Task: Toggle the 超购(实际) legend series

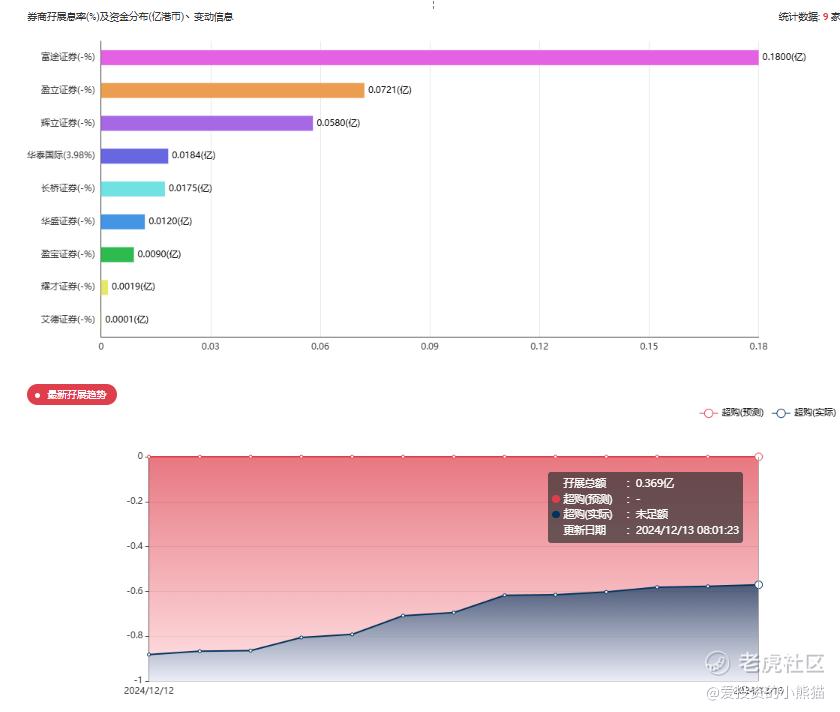Action: click(804, 413)
